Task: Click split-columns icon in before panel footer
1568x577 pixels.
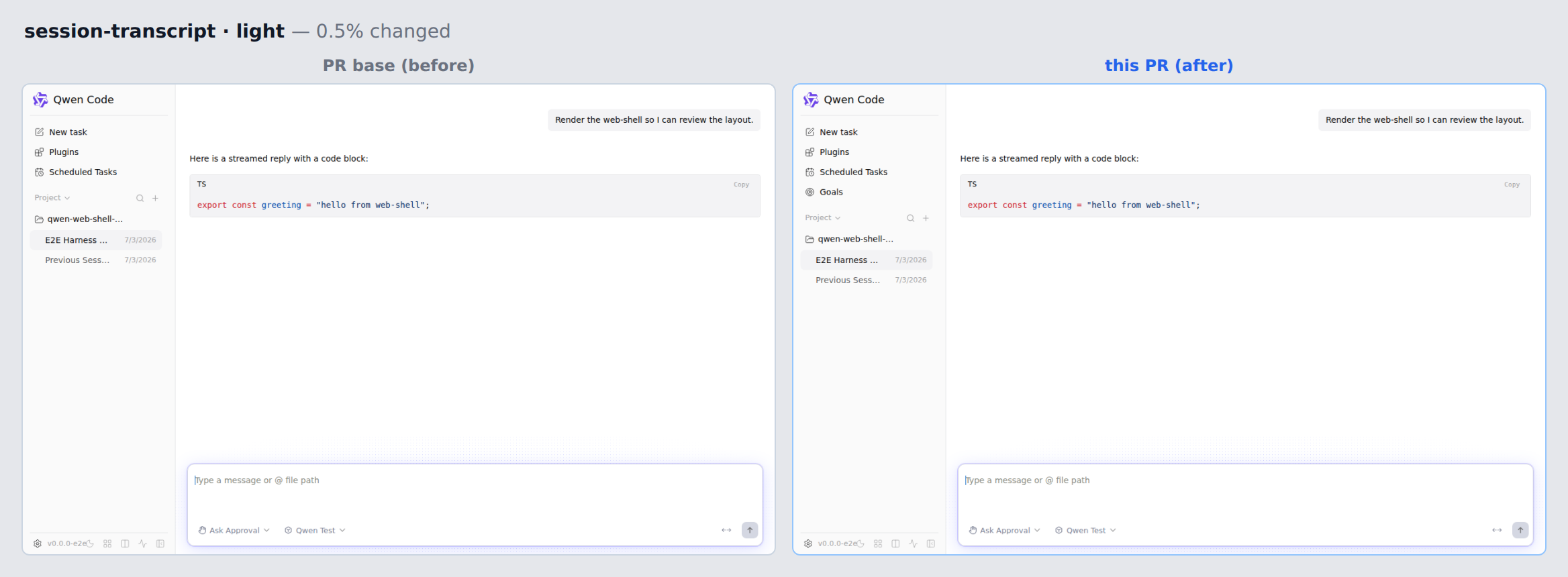Action: [x=125, y=543]
